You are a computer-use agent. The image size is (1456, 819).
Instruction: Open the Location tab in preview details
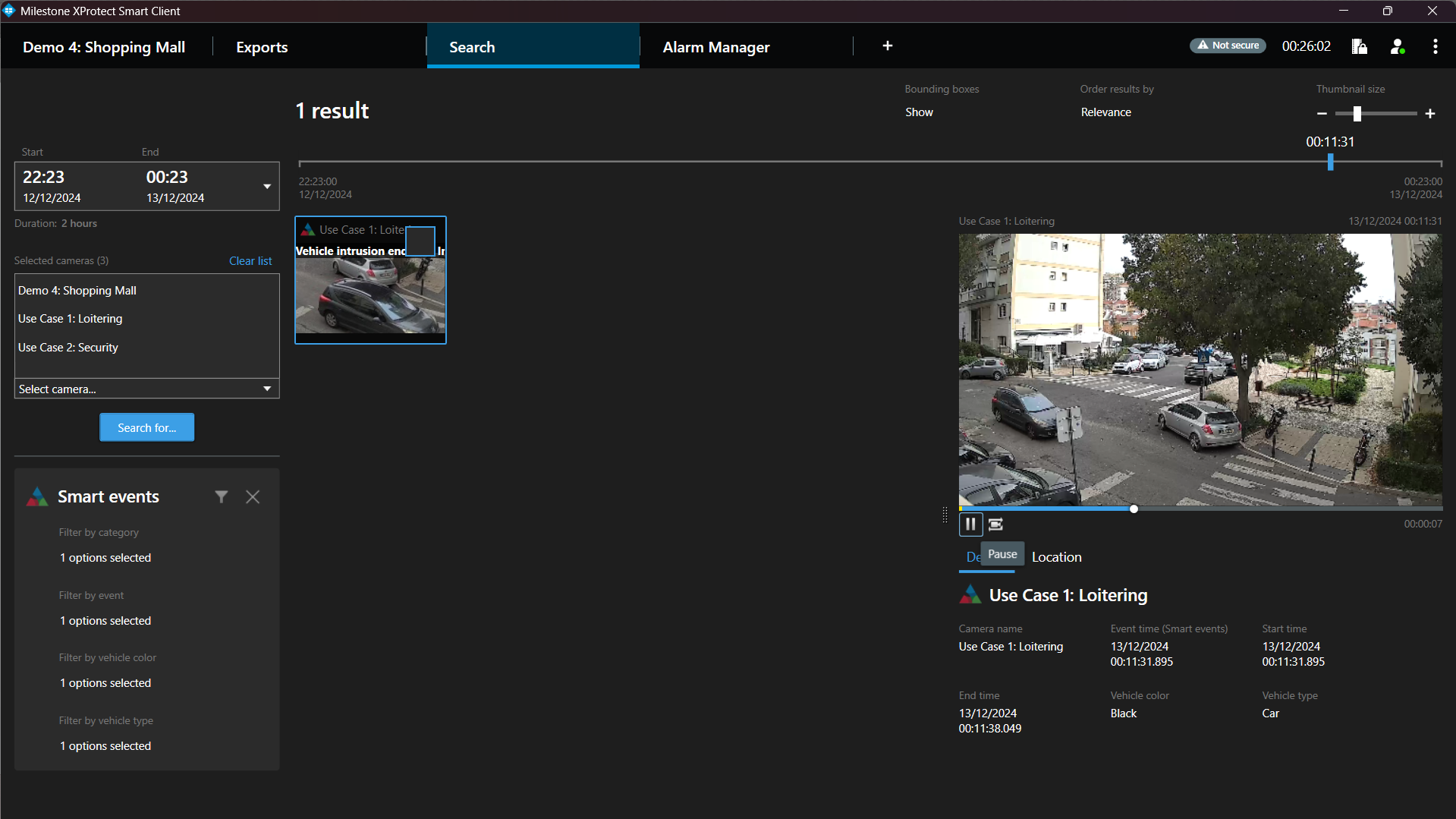pos(1056,557)
